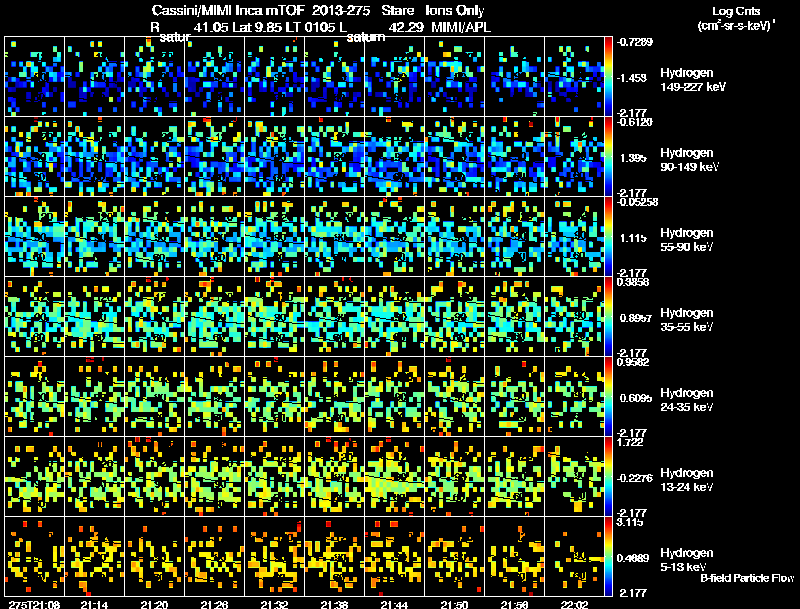Click the 21:50 time axis label
800x609 pixels.
(x=454, y=604)
